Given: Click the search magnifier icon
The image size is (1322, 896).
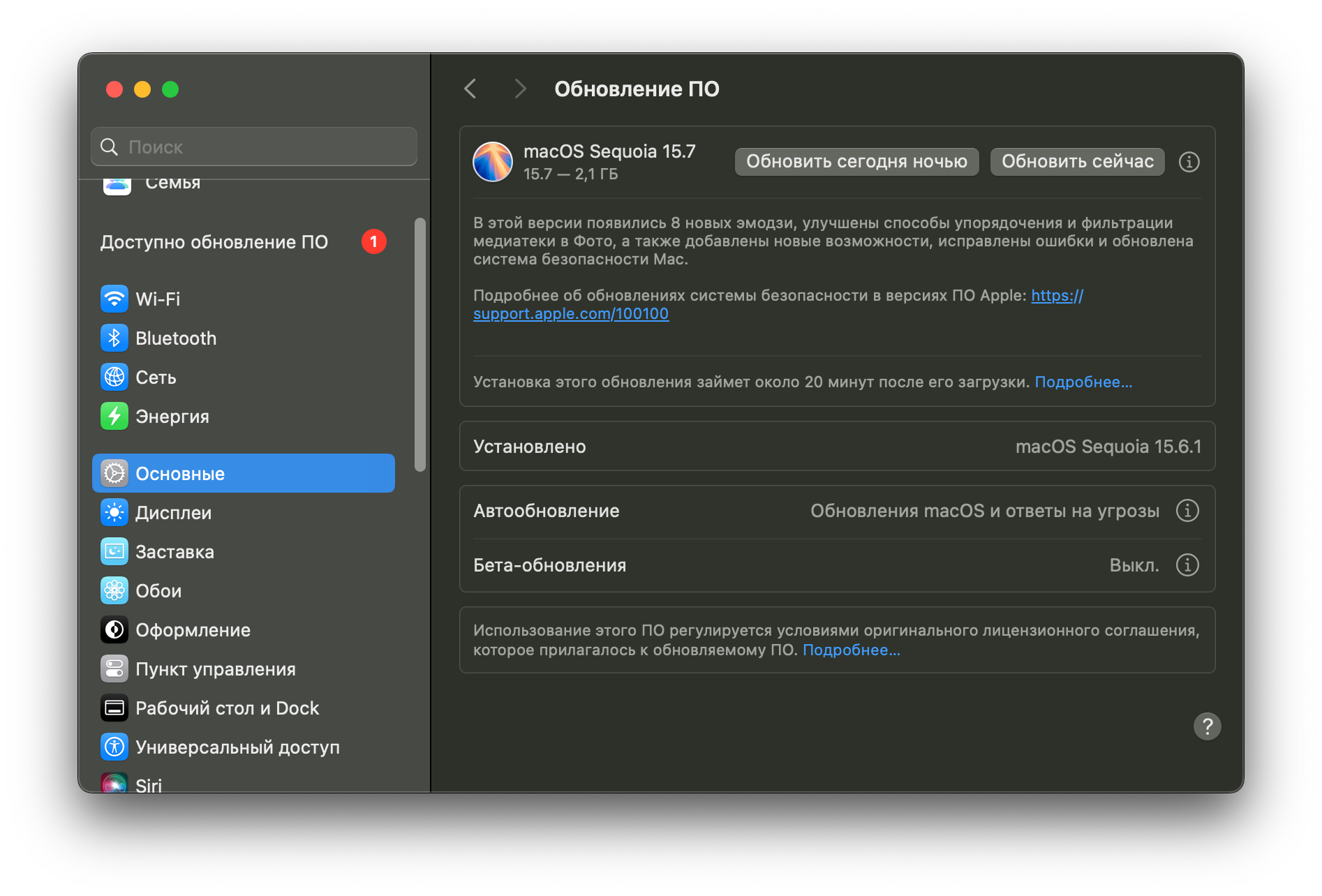Looking at the screenshot, I should tap(110, 147).
